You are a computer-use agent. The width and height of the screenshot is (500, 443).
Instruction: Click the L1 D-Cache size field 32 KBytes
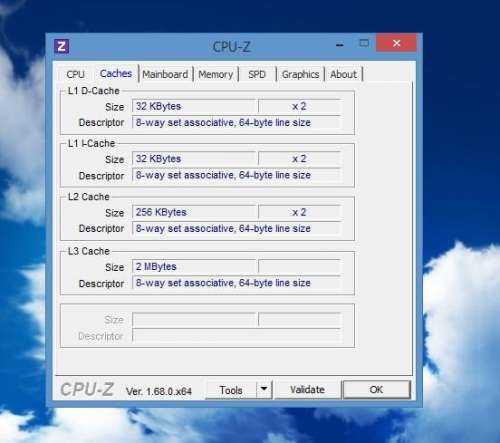tap(194, 106)
